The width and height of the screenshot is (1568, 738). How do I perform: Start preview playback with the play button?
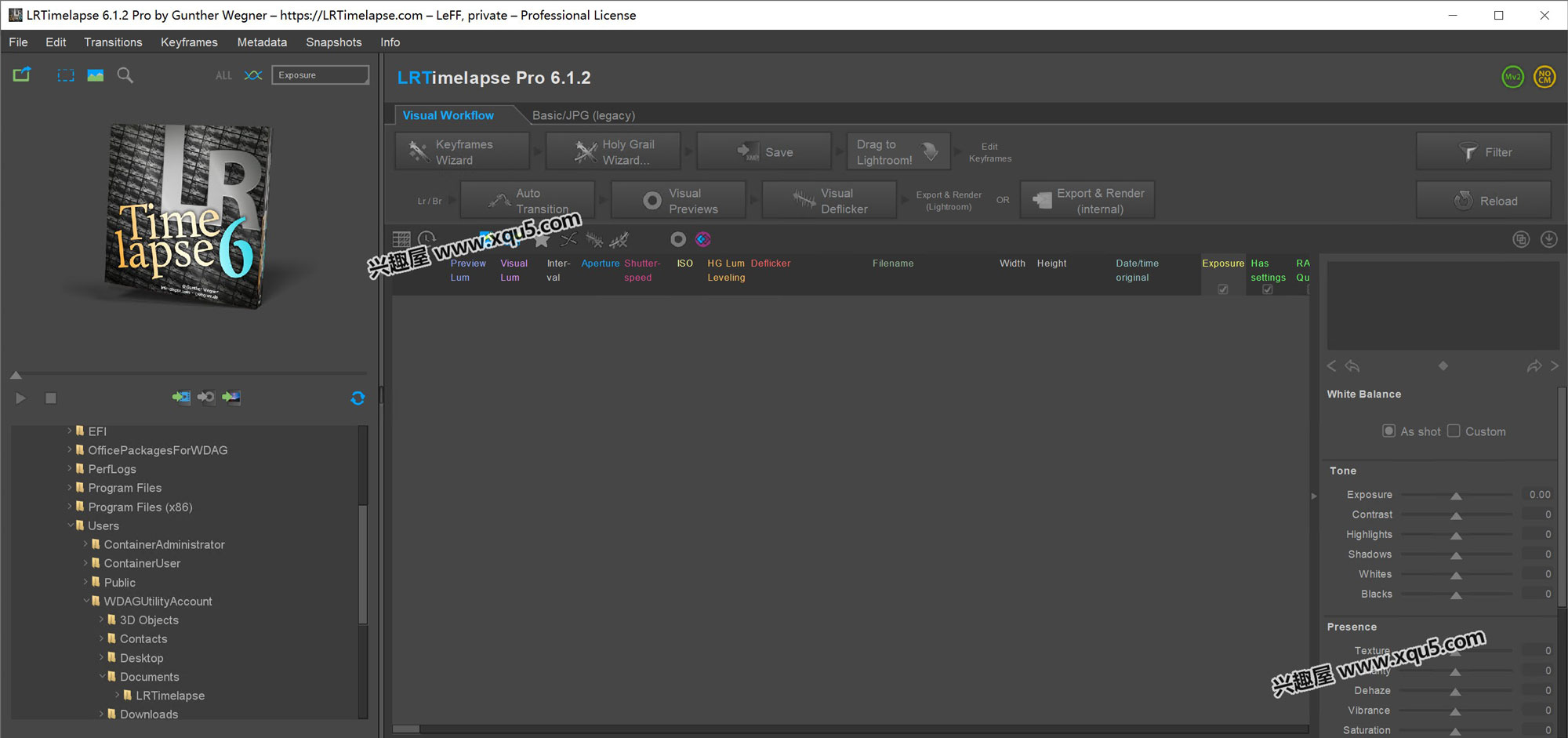21,398
